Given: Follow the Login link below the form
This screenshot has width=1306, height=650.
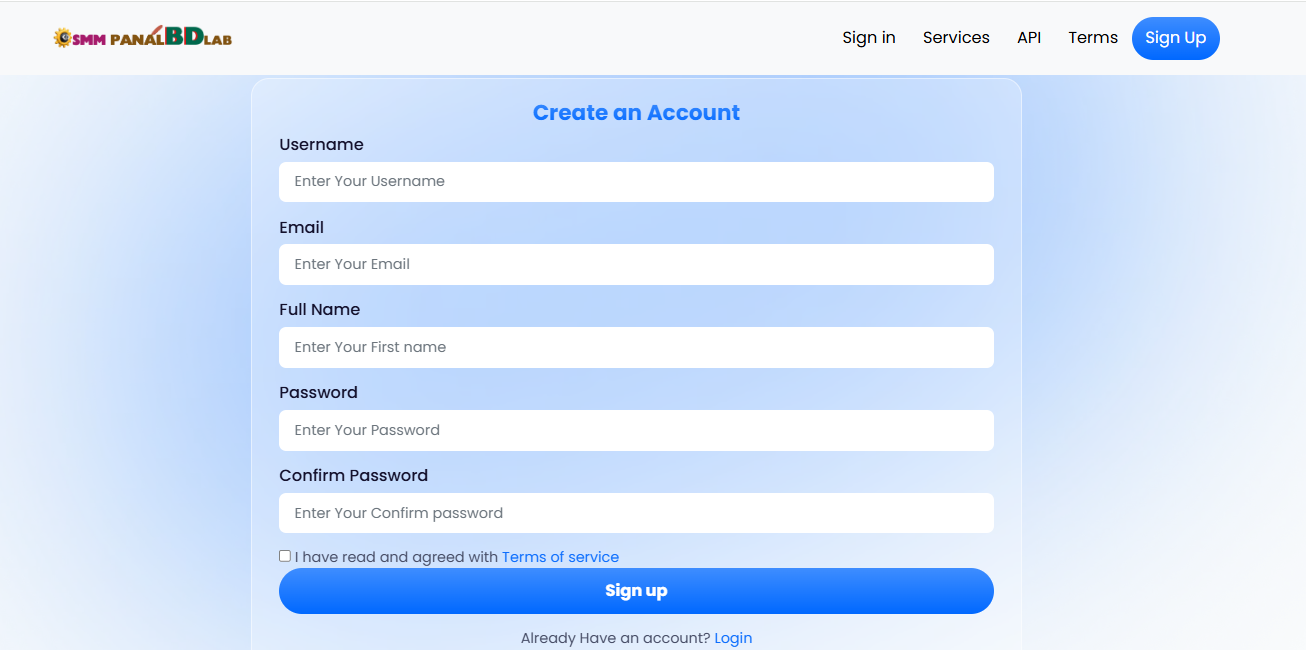Looking at the screenshot, I should pyautogui.click(x=733, y=638).
